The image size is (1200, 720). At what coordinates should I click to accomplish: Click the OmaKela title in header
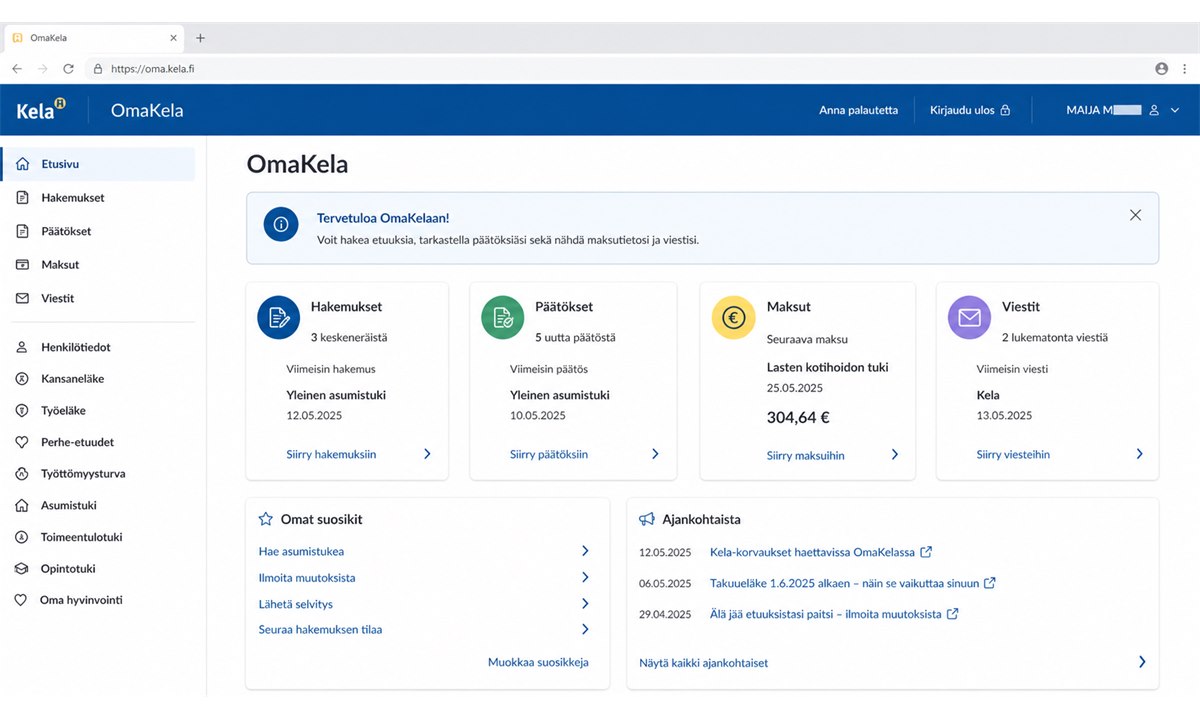147,110
